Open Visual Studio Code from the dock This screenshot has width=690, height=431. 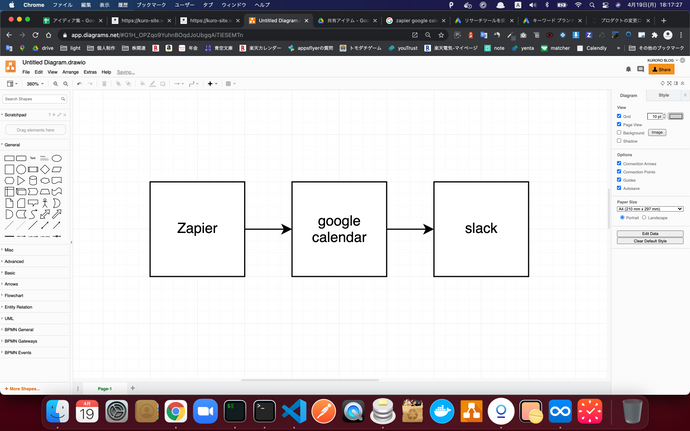click(x=294, y=412)
